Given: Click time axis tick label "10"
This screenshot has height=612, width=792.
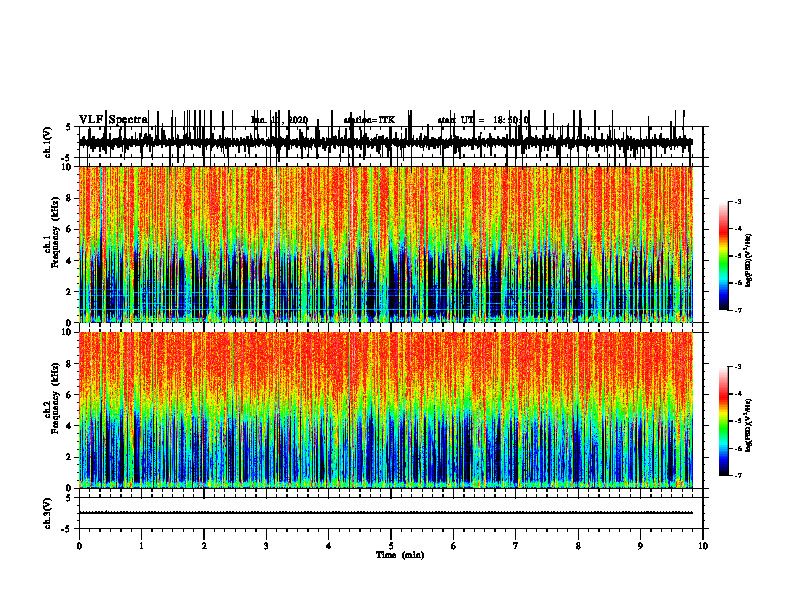Looking at the screenshot, I should pos(703,546).
